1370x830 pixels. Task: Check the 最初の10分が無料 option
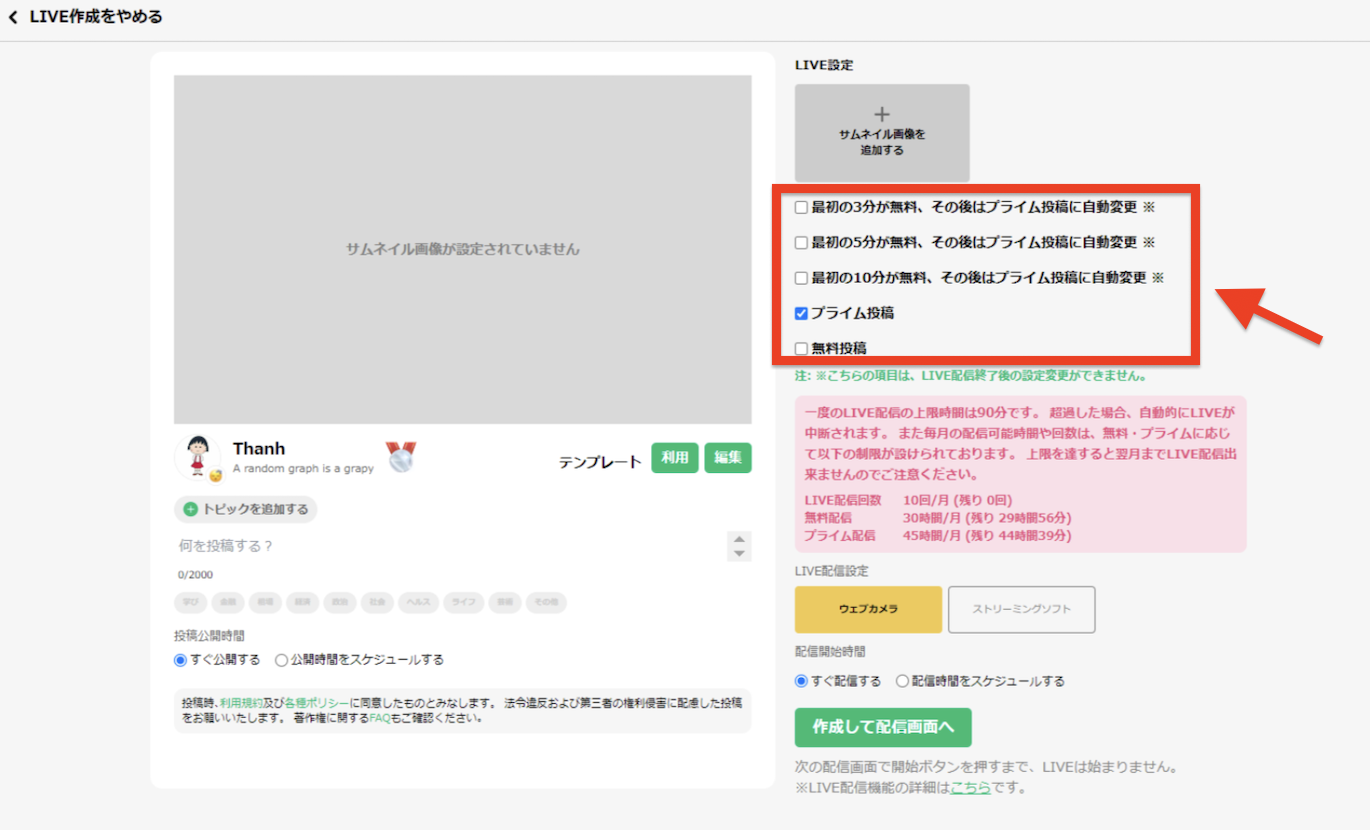[x=801, y=278]
